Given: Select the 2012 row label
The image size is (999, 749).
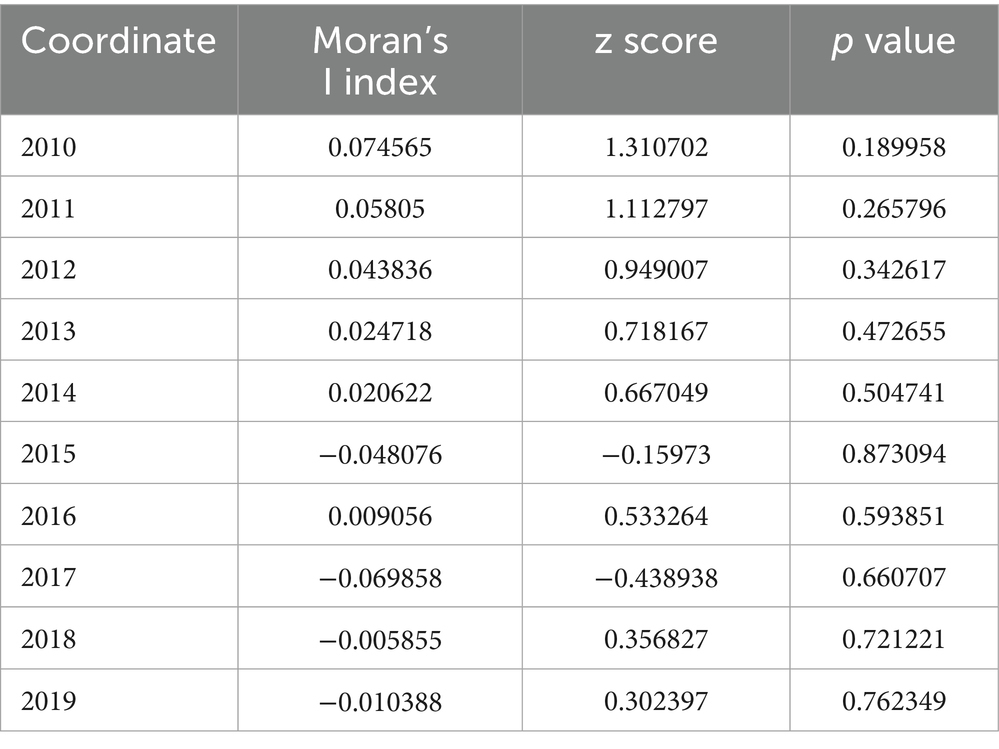Looking at the screenshot, I should (x=48, y=270).
